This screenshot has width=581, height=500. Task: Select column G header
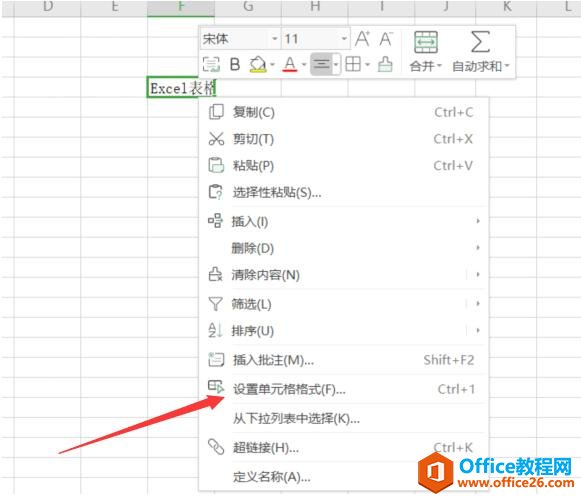[x=248, y=7]
